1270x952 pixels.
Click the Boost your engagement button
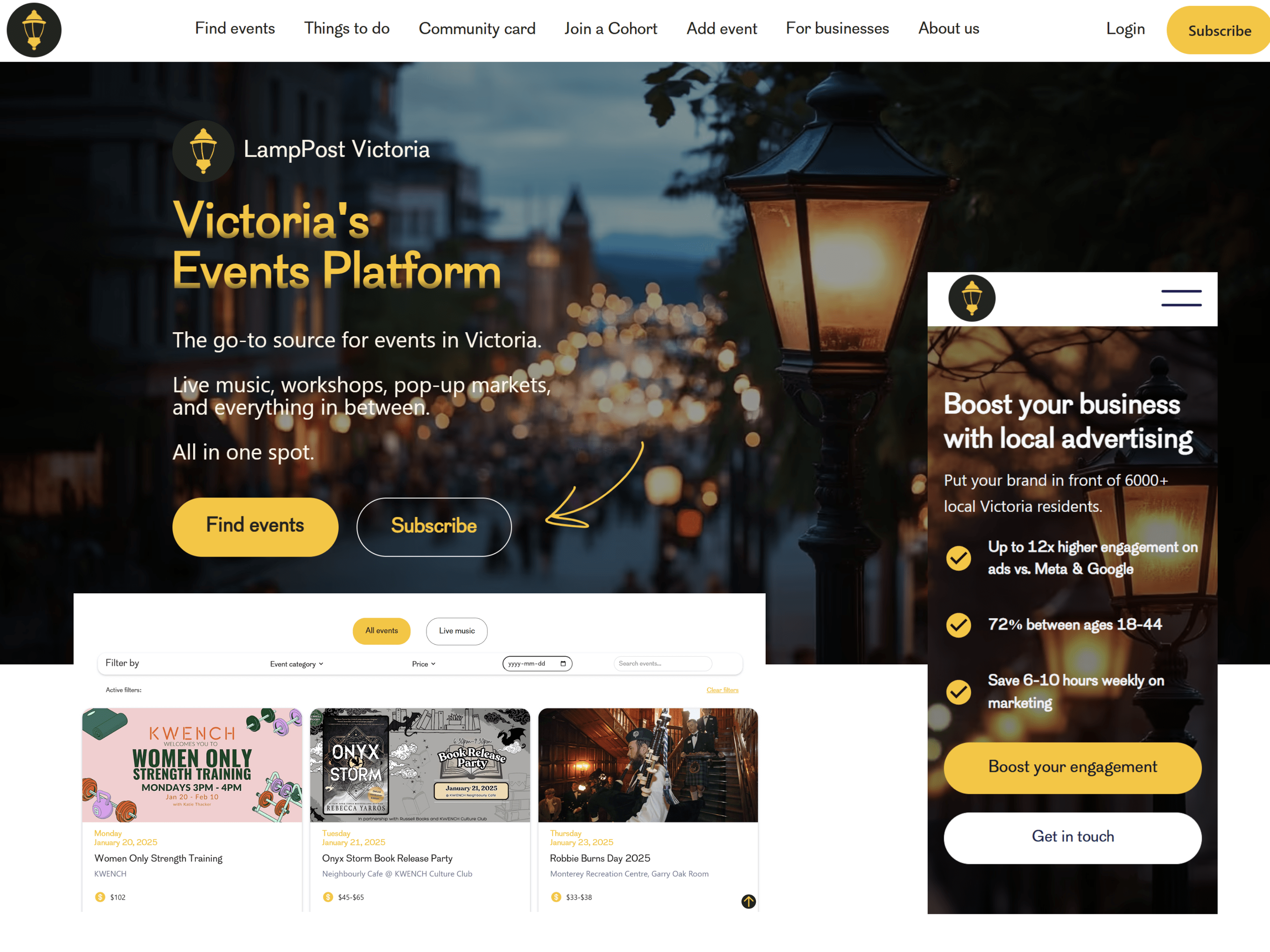click(1072, 767)
